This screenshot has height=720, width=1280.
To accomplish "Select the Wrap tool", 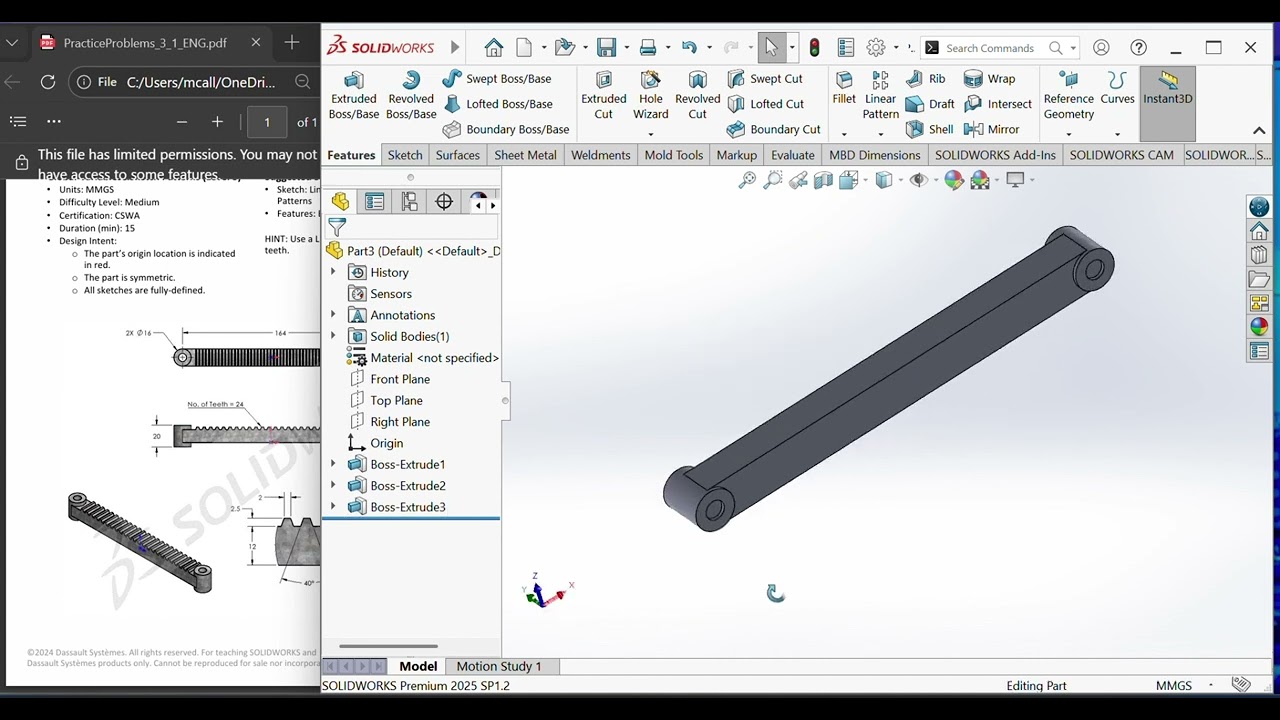I will pyautogui.click(x=989, y=79).
